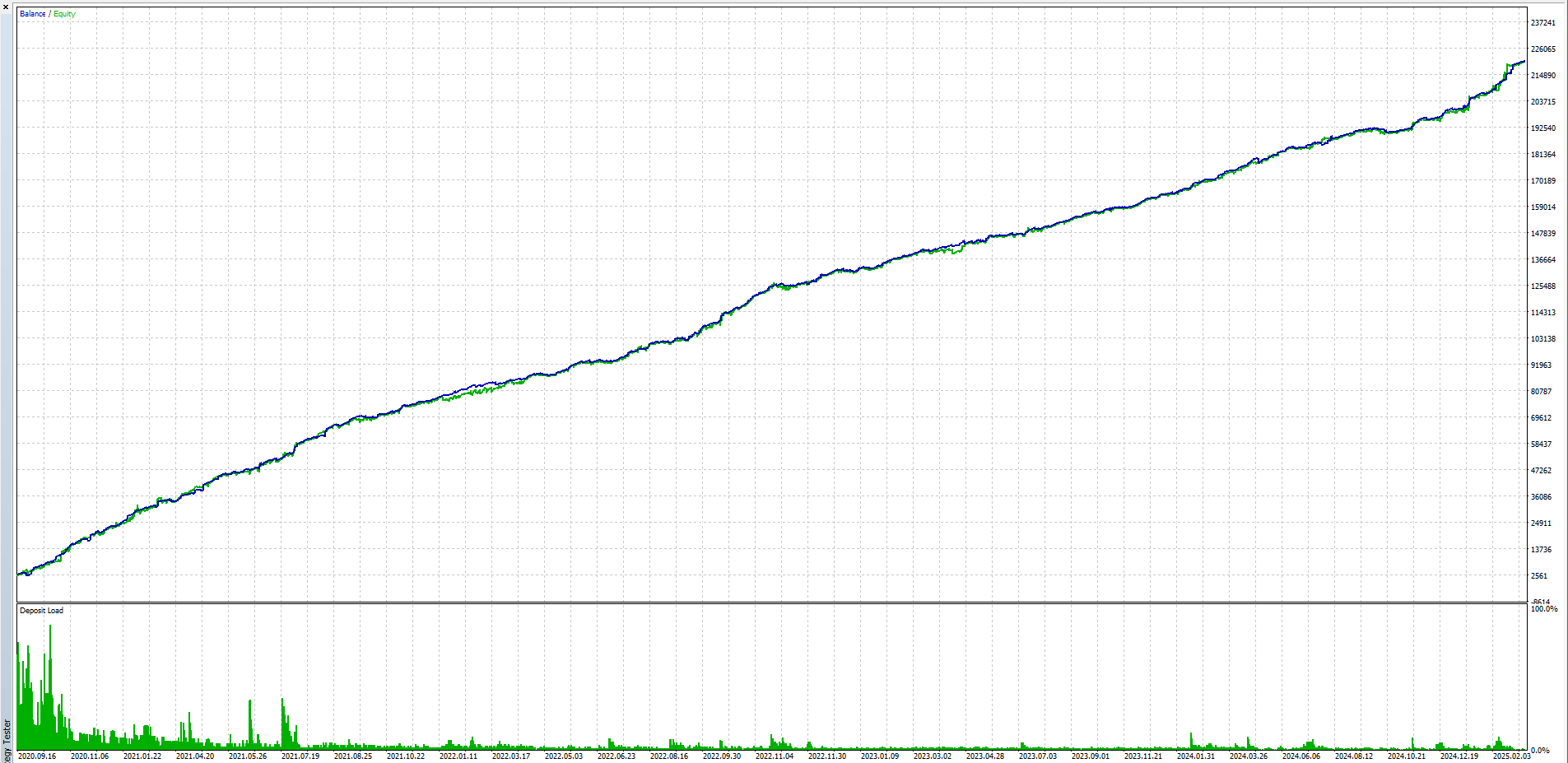The width and height of the screenshot is (1568, 763).
Task: Click the 2023.01.09 date label
Action: (880, 756)
